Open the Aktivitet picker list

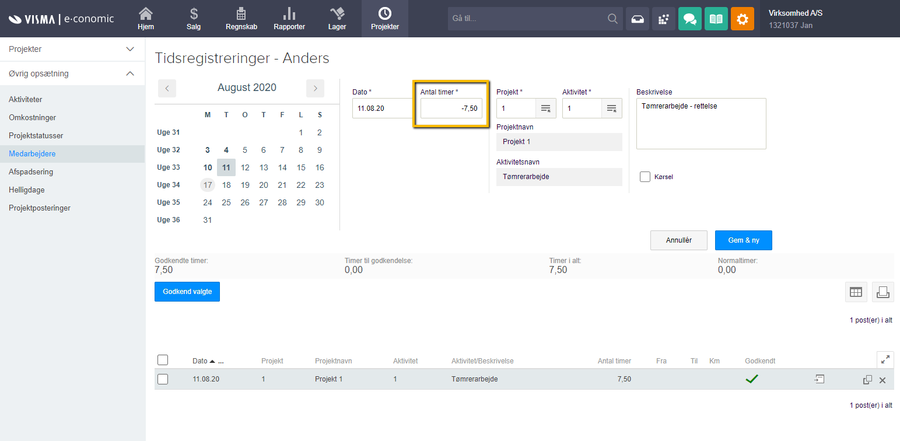coord(611,108)
